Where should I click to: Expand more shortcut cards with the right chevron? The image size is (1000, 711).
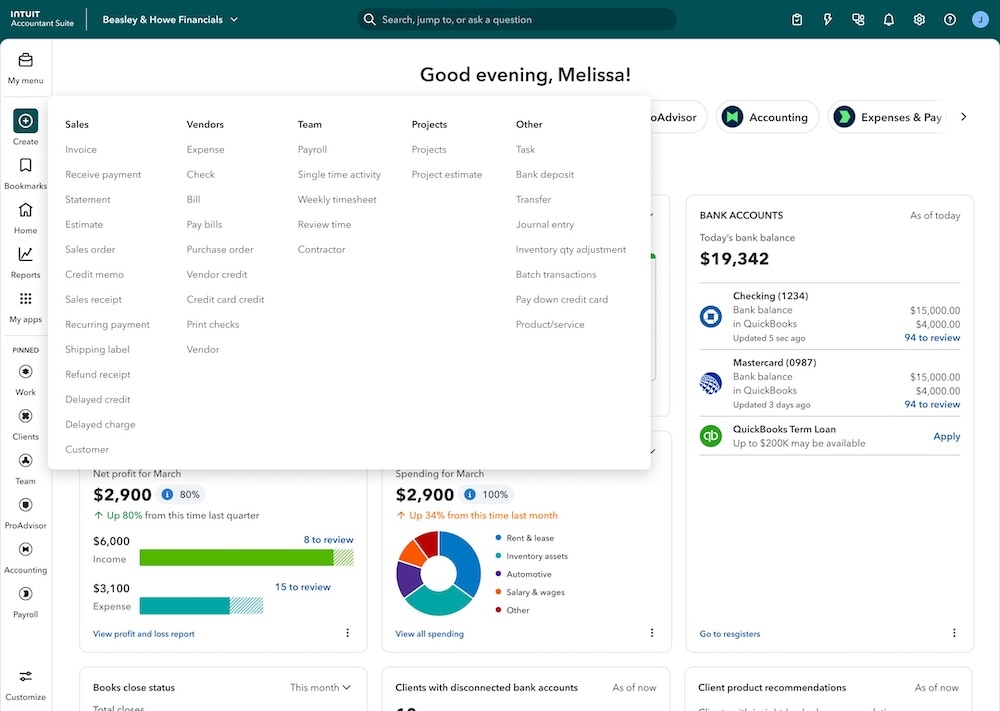point(963,116)
